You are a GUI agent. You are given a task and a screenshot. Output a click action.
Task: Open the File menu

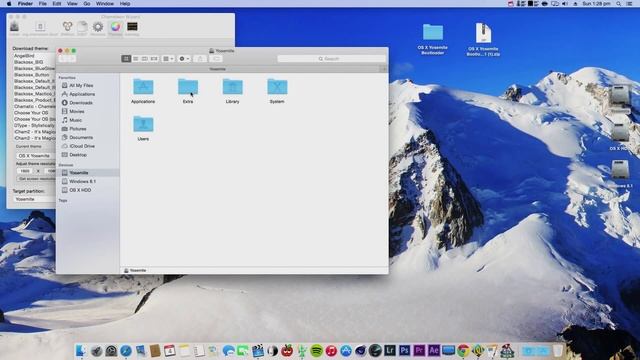(42, 4)
